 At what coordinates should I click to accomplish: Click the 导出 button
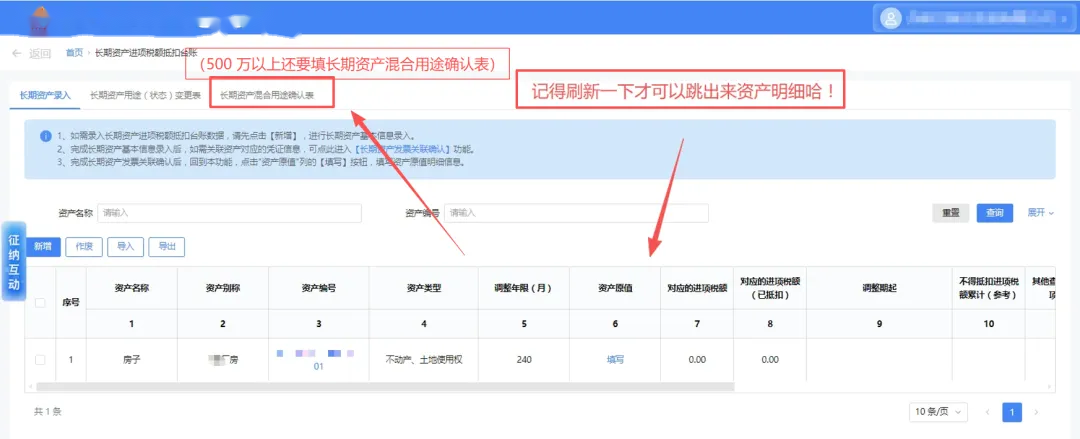click(x=167, y=247)
